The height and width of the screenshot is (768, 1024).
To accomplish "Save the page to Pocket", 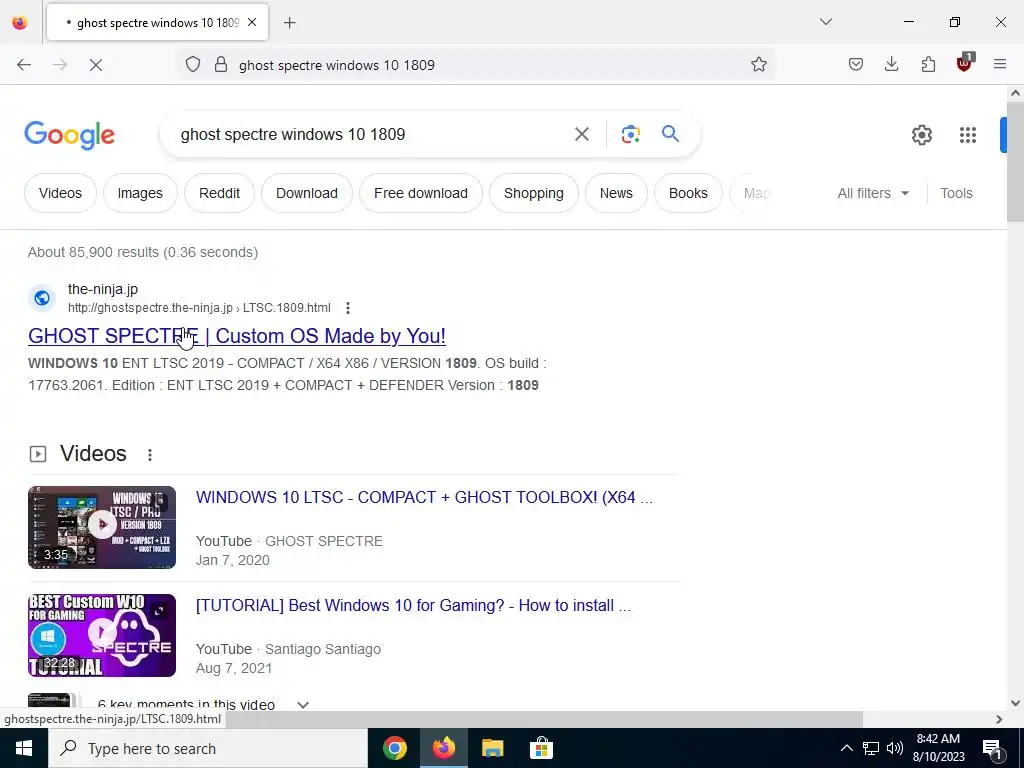I will tap(856, 65).
